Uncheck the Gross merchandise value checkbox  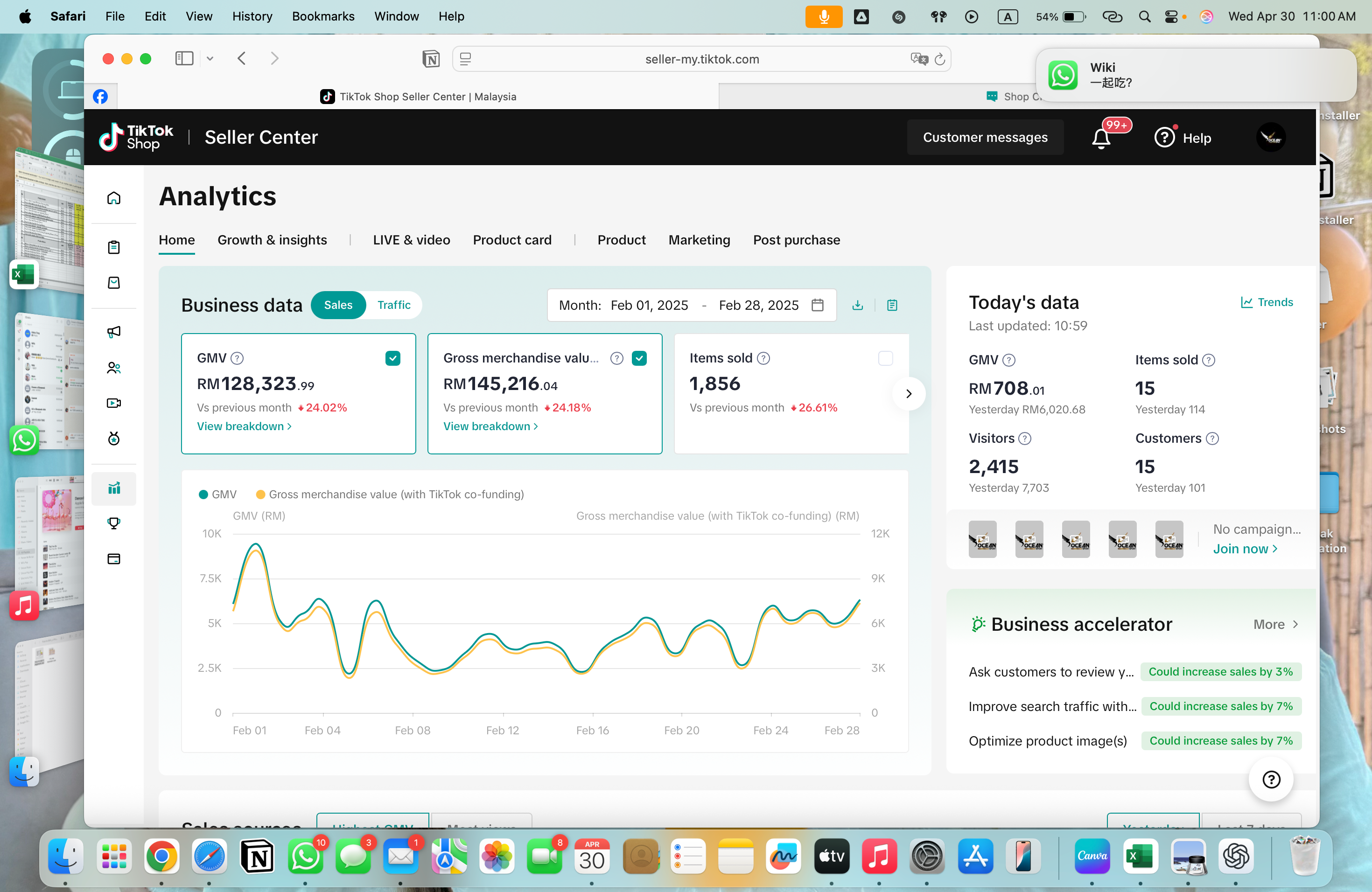tap(639, 358)
